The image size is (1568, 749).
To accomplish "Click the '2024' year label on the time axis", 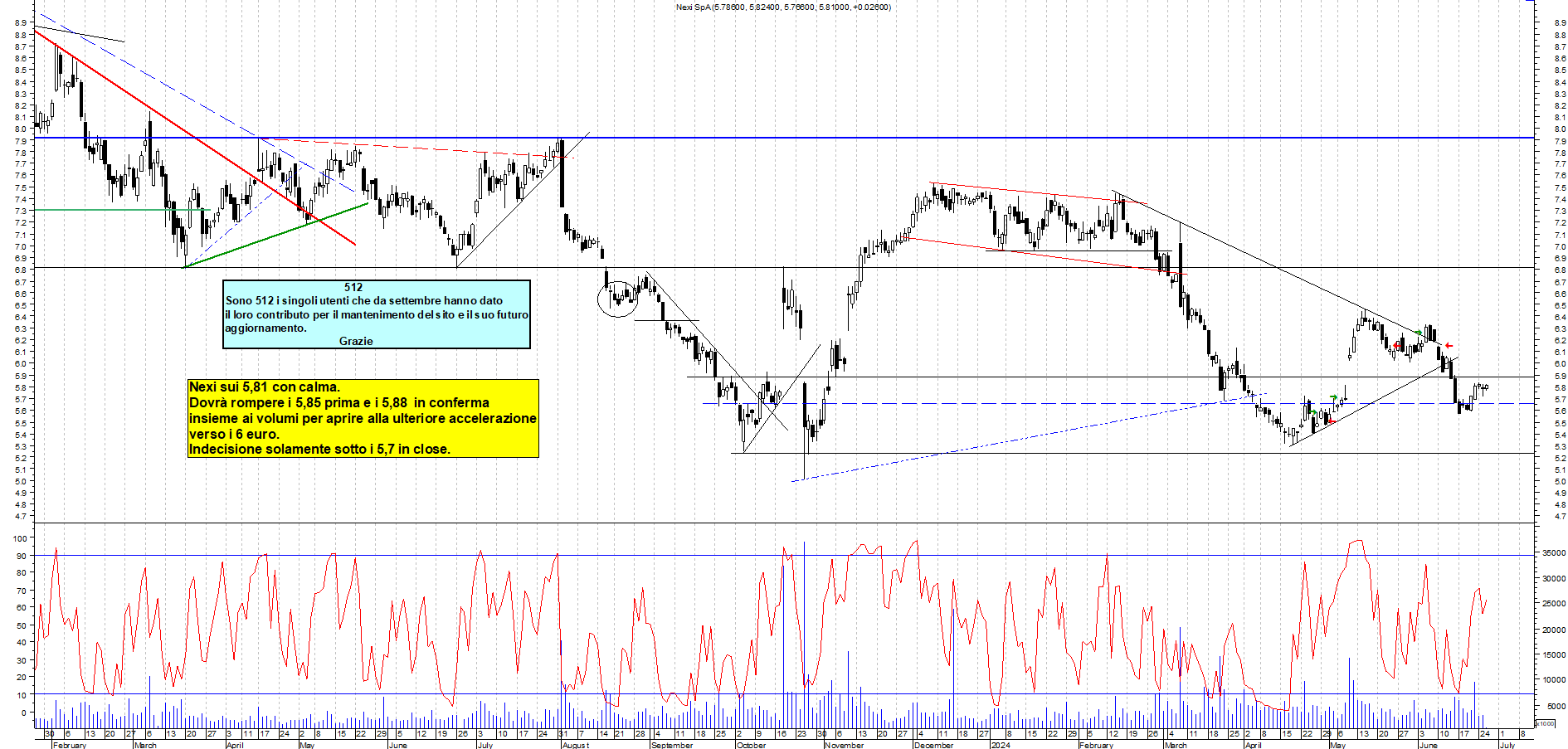I will pyautogui.click(x=1001, y=745).
